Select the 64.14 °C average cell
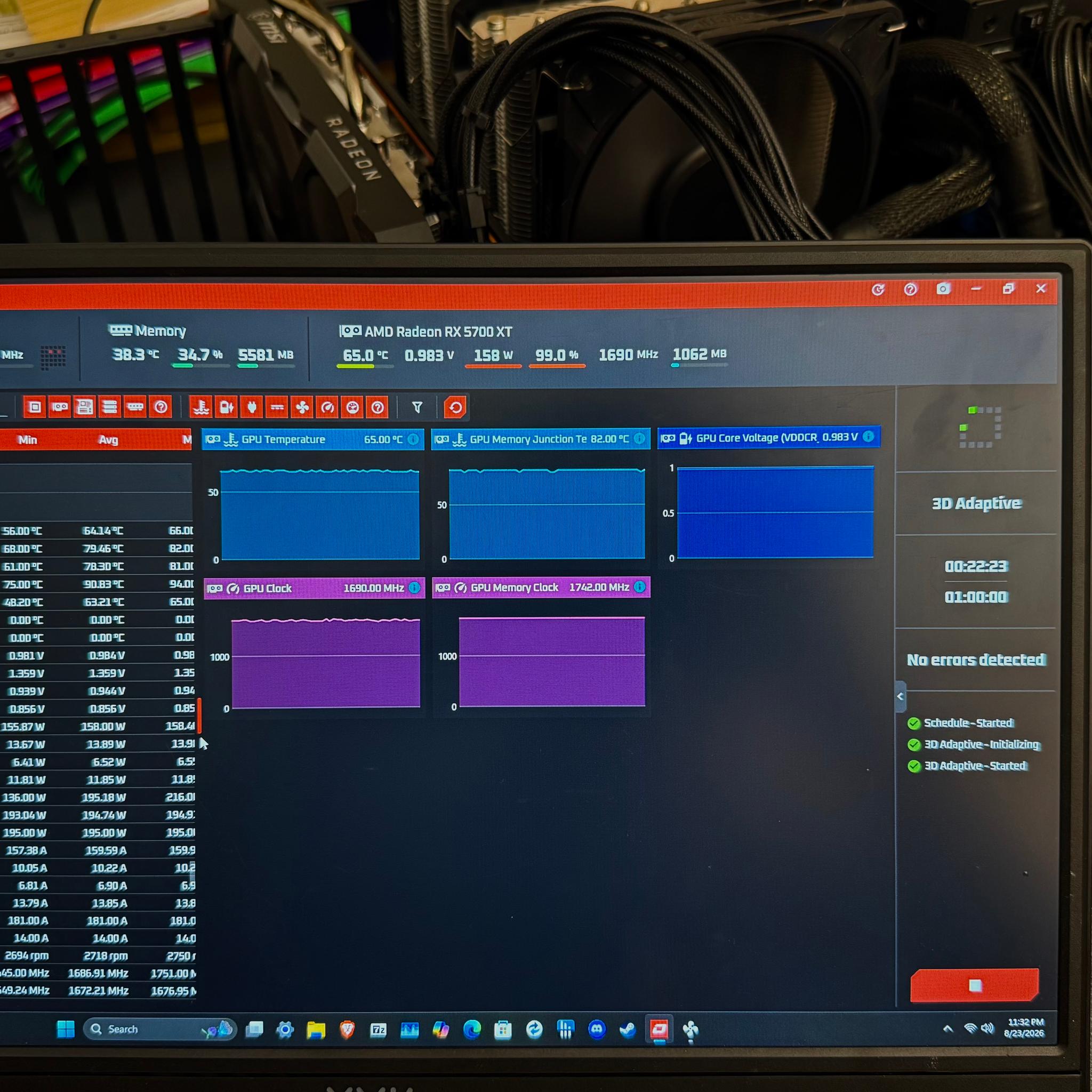The image size is (1092, 1092). pyautogui.click(x=103, y=531)
